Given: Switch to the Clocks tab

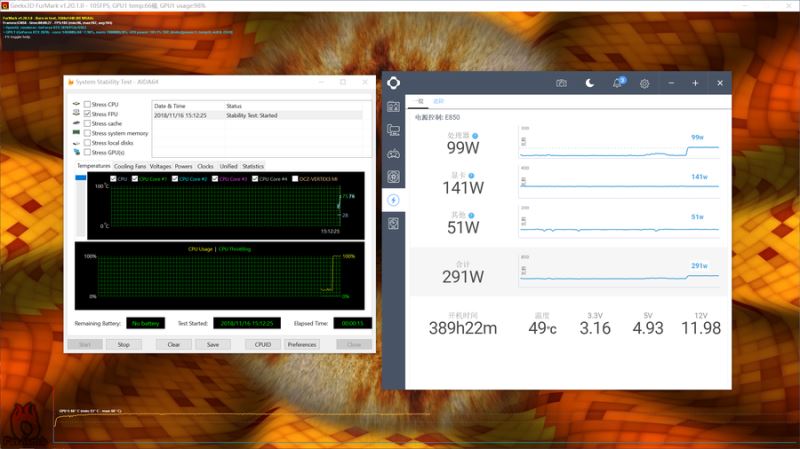Looking at the screenshot, I should click(205, 166).
